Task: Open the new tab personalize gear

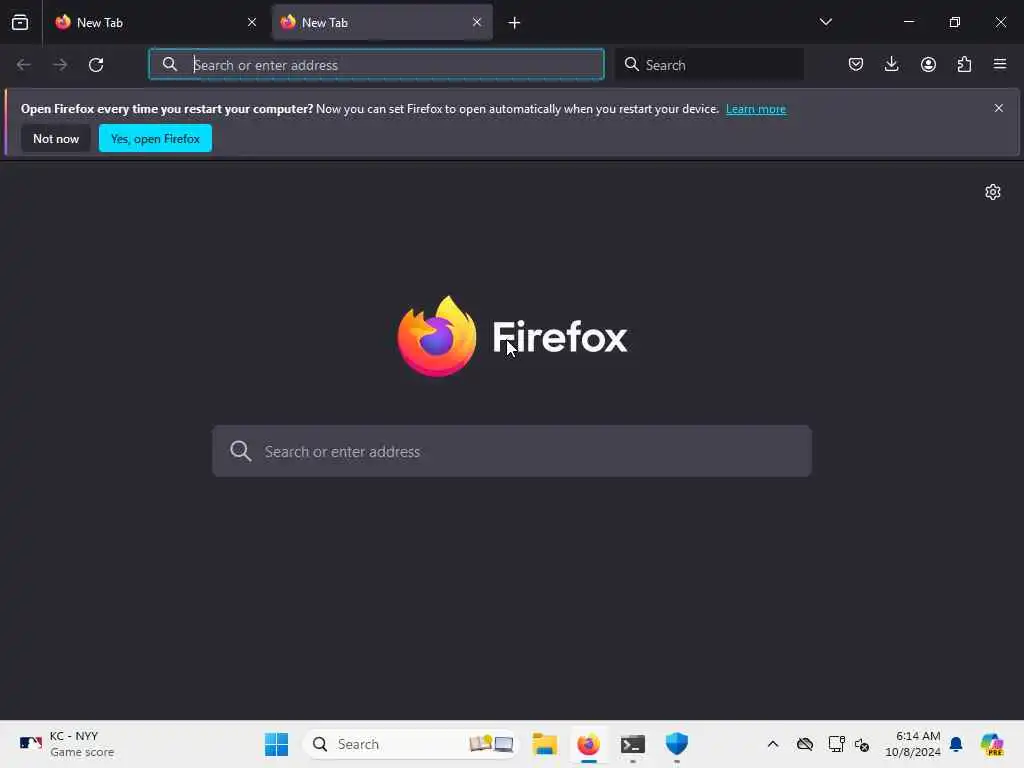Action: [993, 192]
